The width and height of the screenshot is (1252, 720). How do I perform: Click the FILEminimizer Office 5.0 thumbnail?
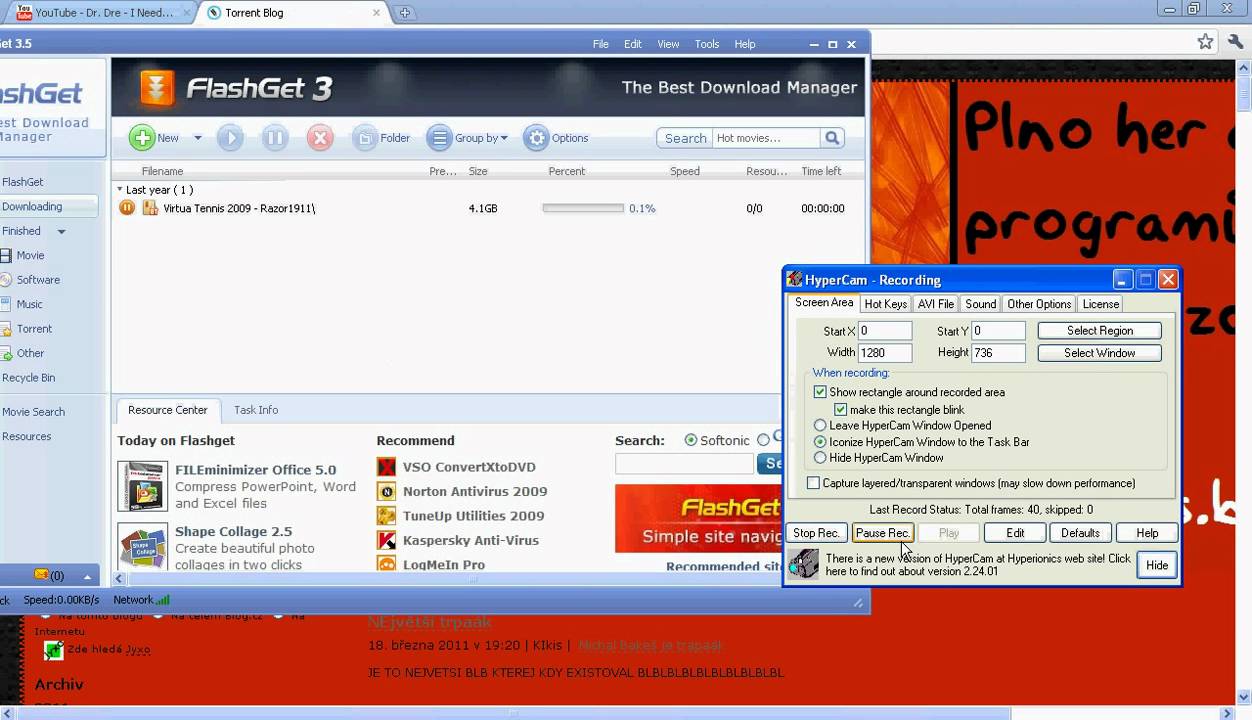(x=143, y=486)
